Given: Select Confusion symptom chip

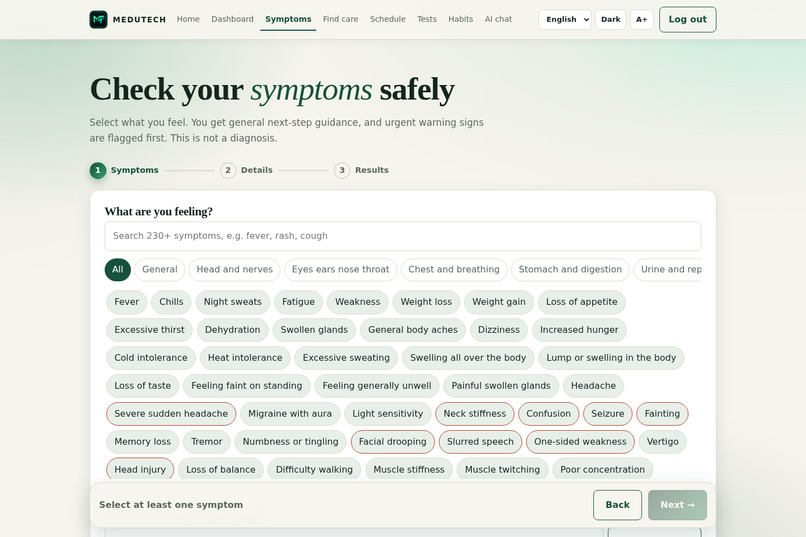Looking at the screenshot, I should tap(548, 414).
